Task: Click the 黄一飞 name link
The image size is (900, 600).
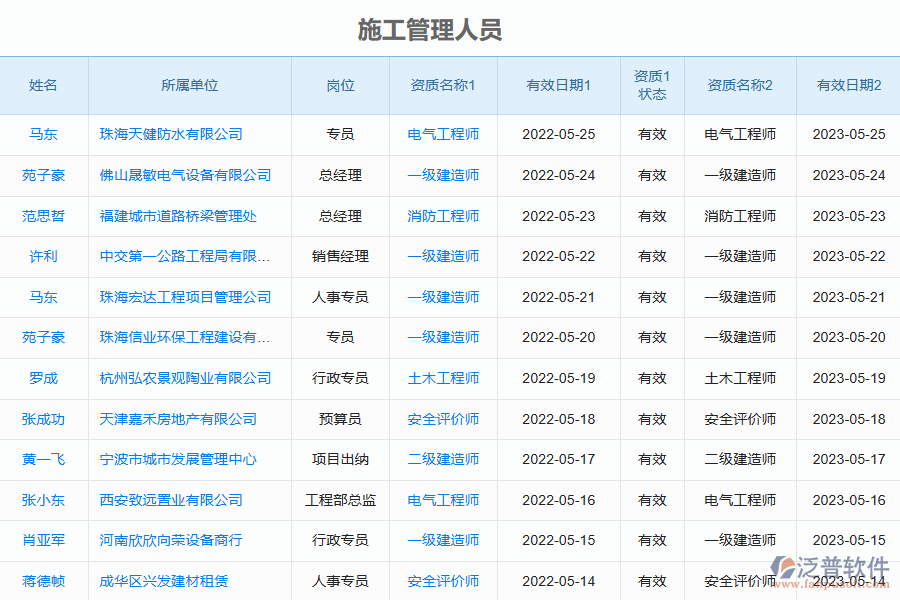Action: pyautogui.click(x=43, y=459)
